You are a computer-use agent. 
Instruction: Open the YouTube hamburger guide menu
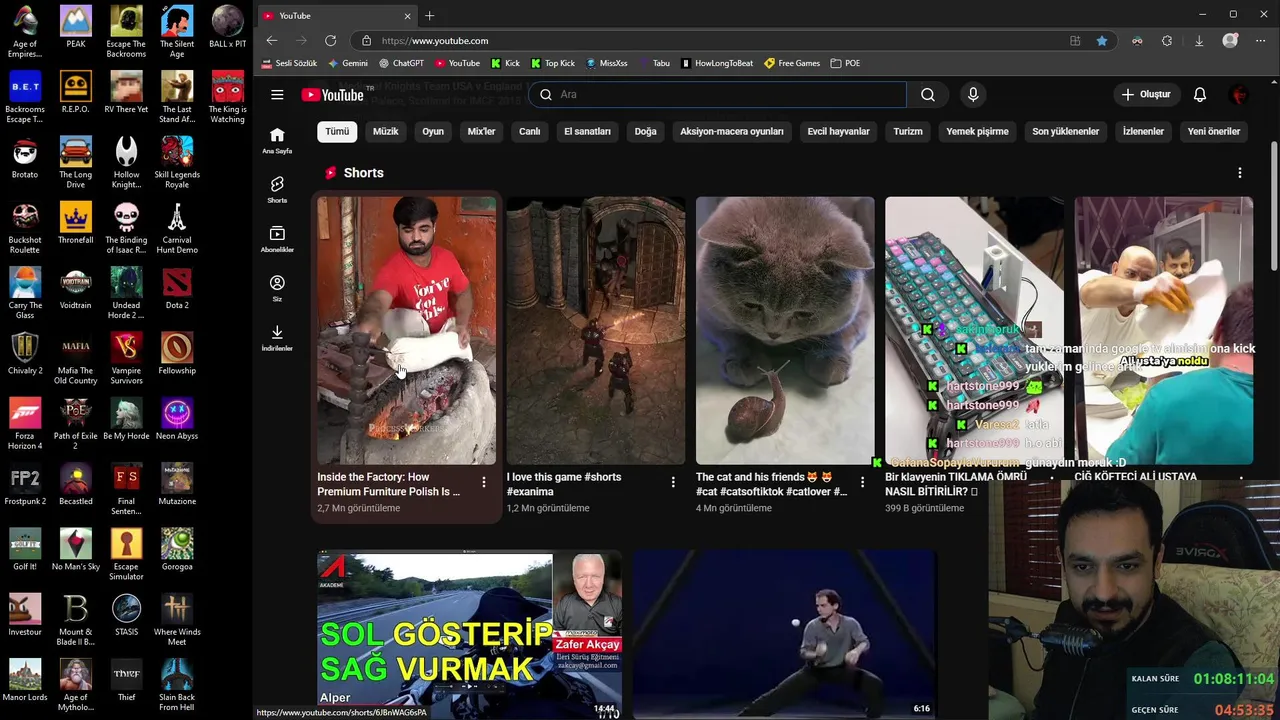(277, 95)
